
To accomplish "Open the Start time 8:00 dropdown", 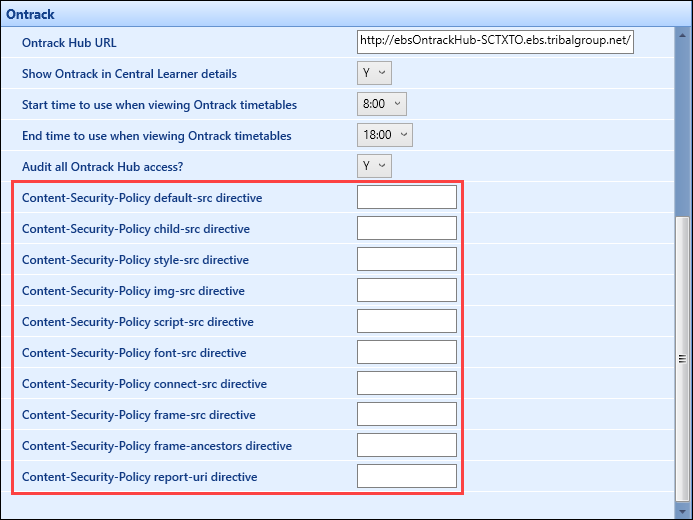I will click(381, 104).
